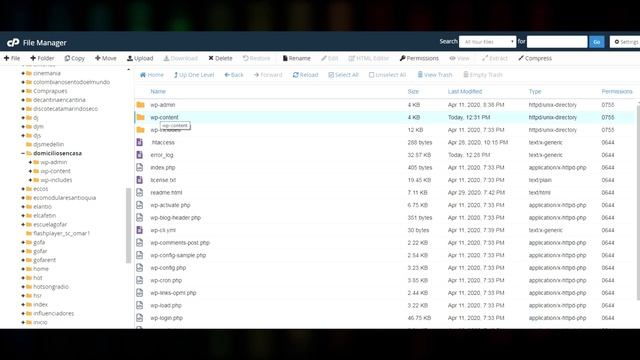The height and width of the screenshot is (360, 640).
Task: Select the index.php file icon
Action: click(x=140, y=167)
